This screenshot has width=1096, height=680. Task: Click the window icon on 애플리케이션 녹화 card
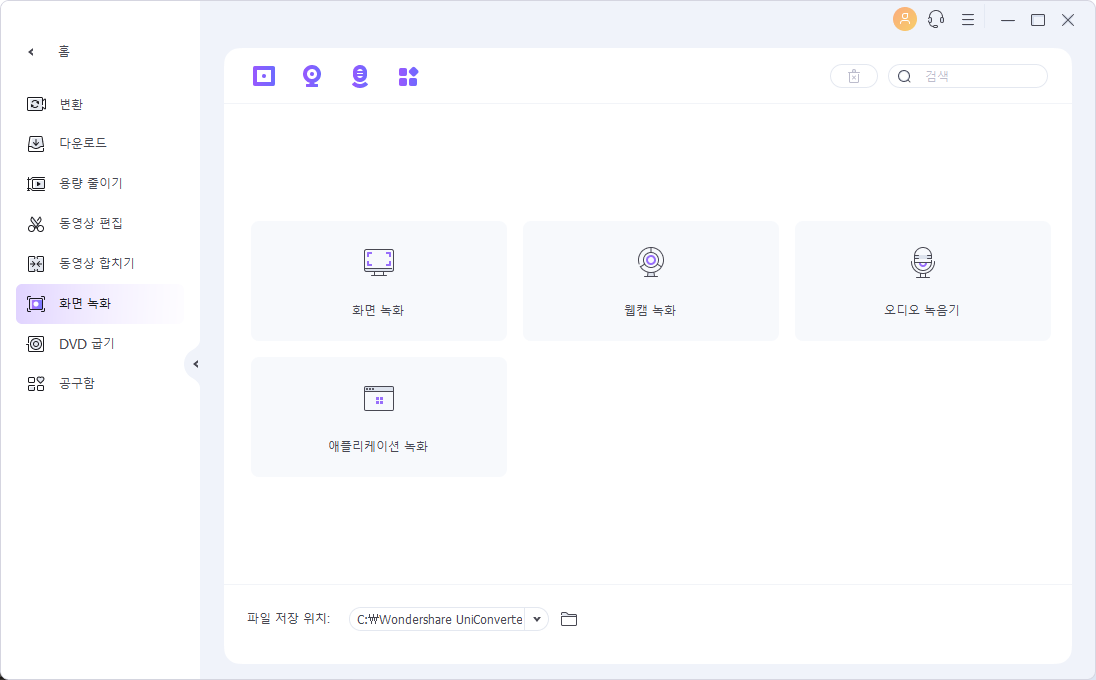point(379,398)
